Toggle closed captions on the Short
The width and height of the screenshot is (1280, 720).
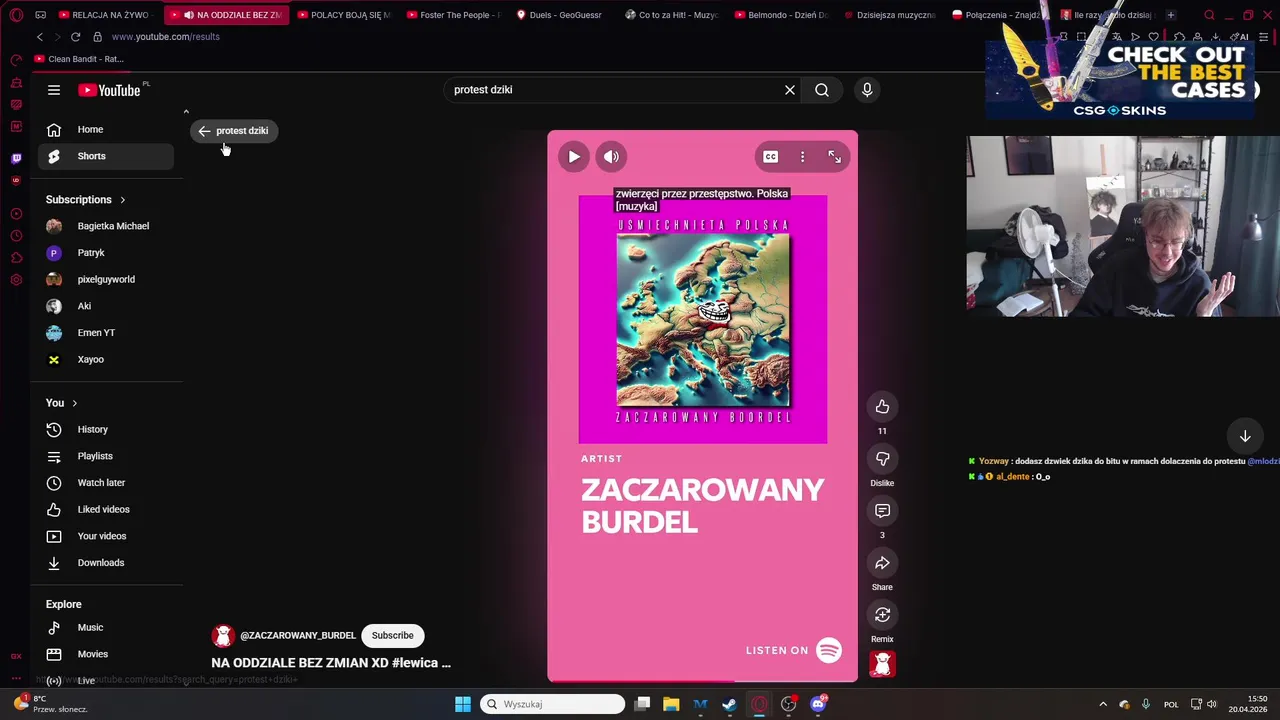click(x=770, y=157)
